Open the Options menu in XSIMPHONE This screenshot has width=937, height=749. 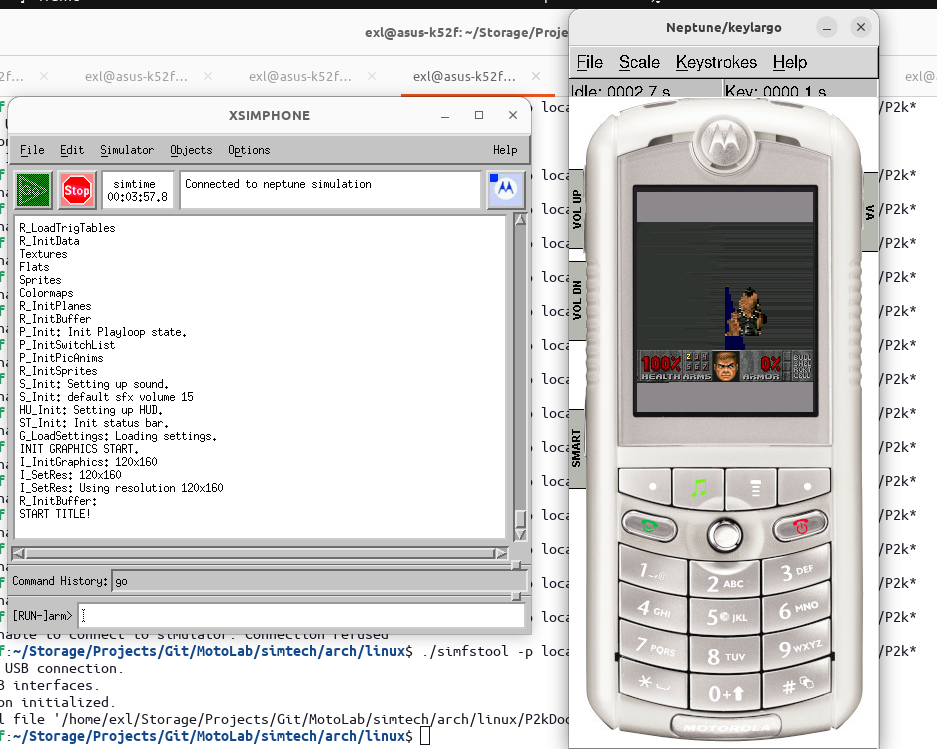pos(249,150)
